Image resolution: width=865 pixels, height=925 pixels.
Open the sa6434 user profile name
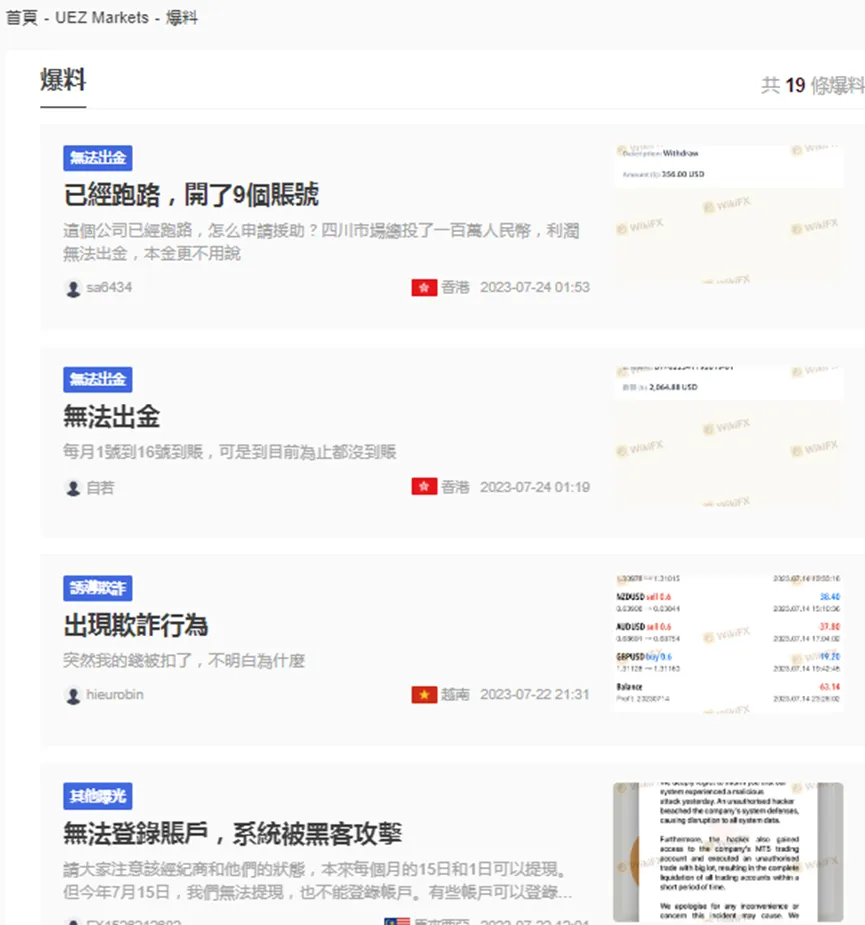[109, 287]
